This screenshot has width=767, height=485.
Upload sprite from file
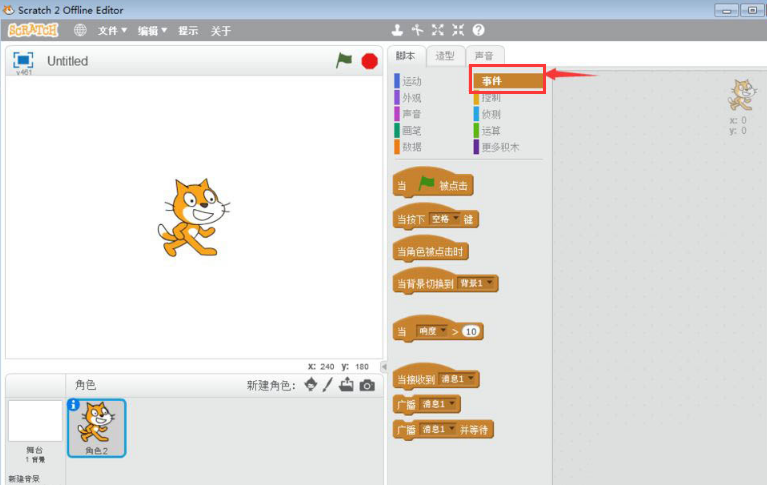(346, 385)
